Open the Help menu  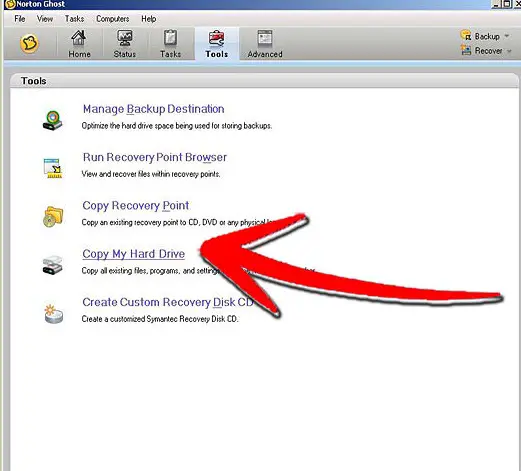pos(149,19)
